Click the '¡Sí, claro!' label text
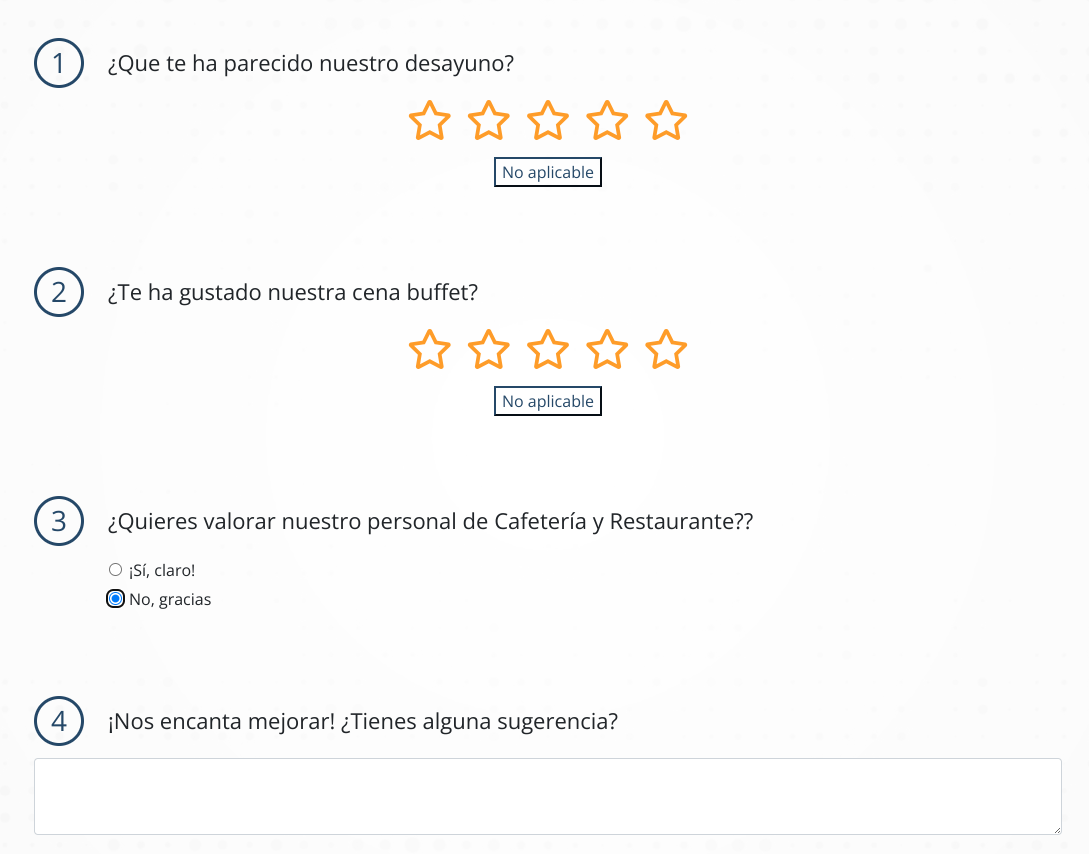This screenshot has width=1089, height=854. coord(162,571)
